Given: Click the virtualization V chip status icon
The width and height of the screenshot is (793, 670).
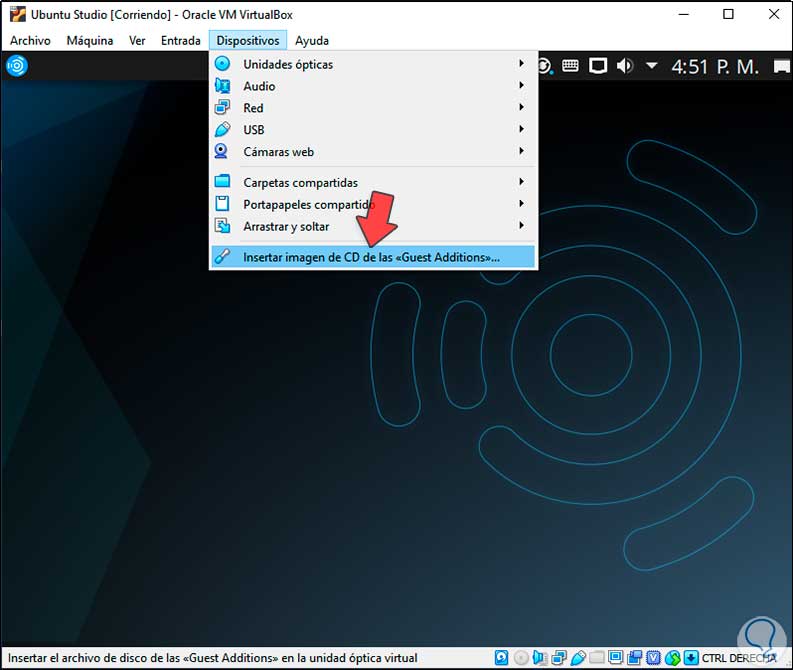Looking at the screenshot, I should 653,657.
